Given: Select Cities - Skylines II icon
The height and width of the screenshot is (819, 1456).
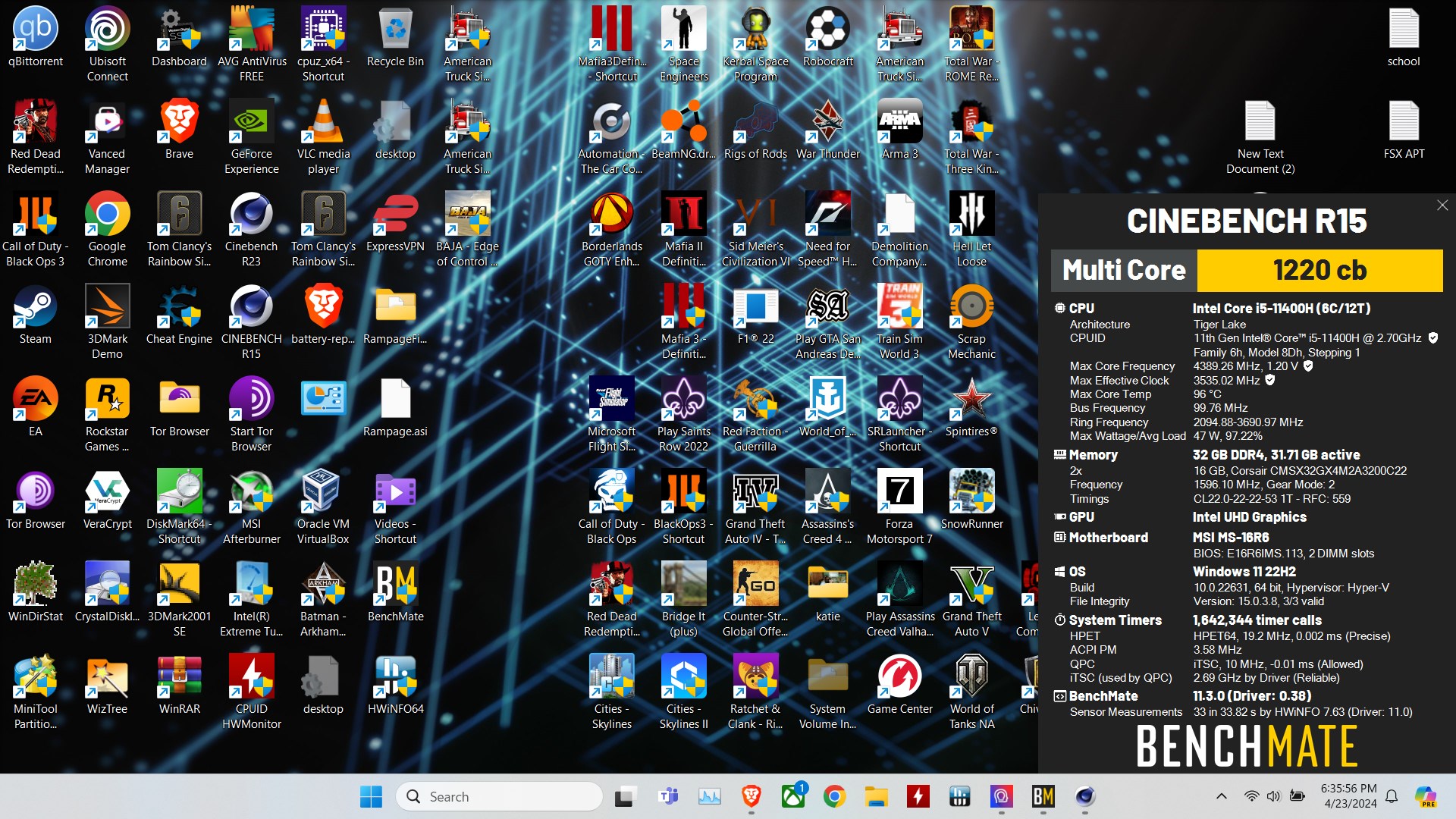Looking at the screenshot, I should point(683,693).
